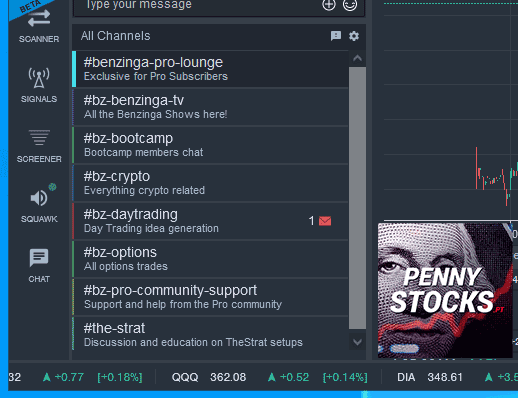Screen dimensions: 518x398
Task: Open the Screener tool in sidebar
Action: [x=39, y=146]
